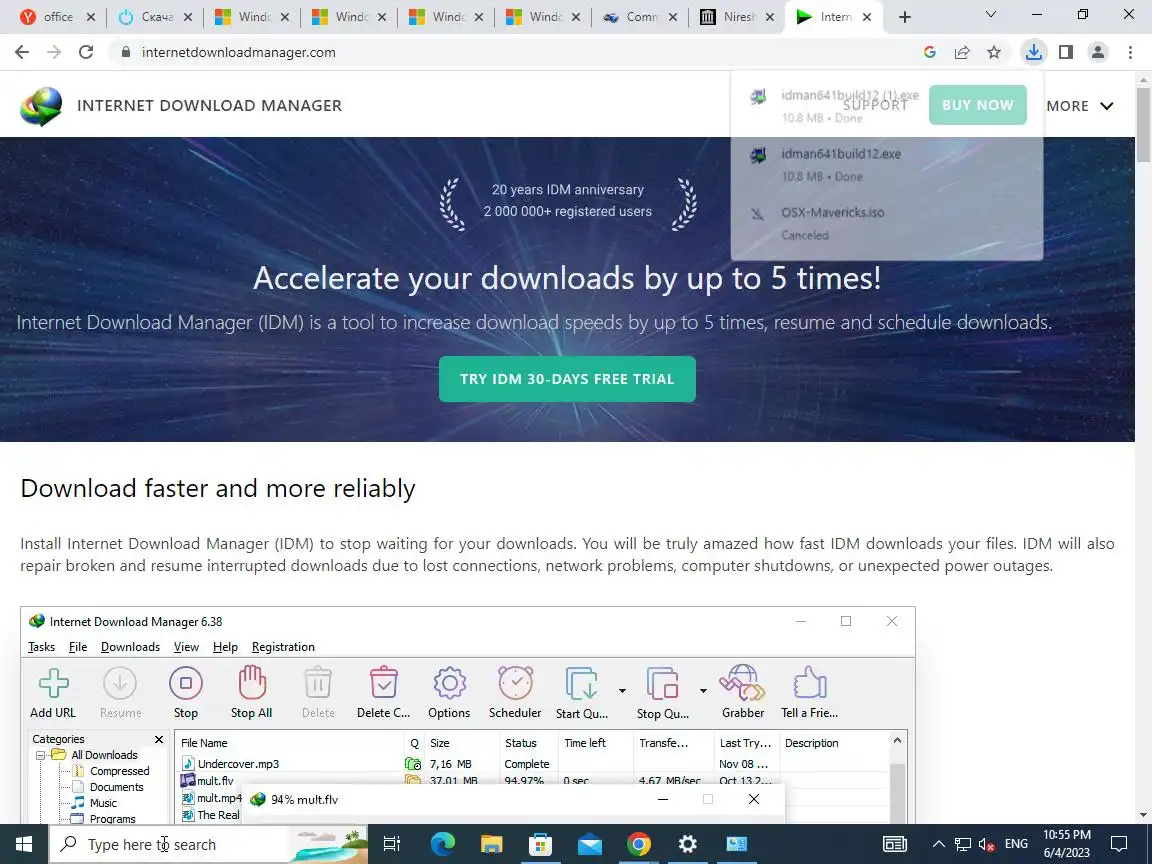The image size is (1152, 864).
Task: Open idman641build12 (1).exe download entry
Action: coord(886,105)
